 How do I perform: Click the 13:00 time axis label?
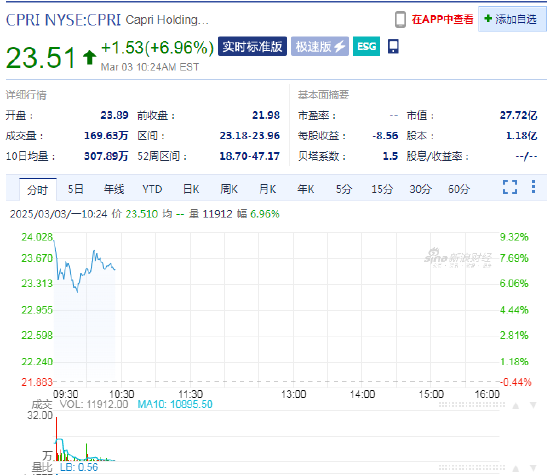pyautogui.click(x=294, y=394)
